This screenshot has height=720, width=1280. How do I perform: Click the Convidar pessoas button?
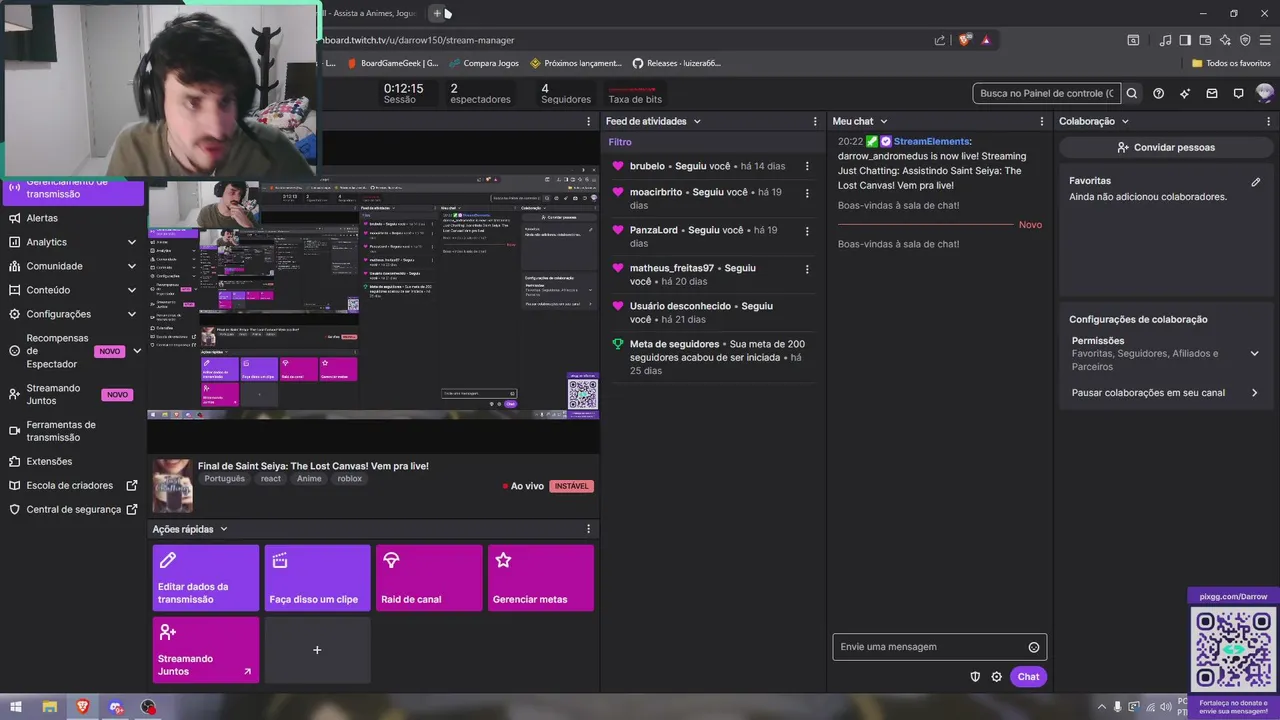(1166, 147)
